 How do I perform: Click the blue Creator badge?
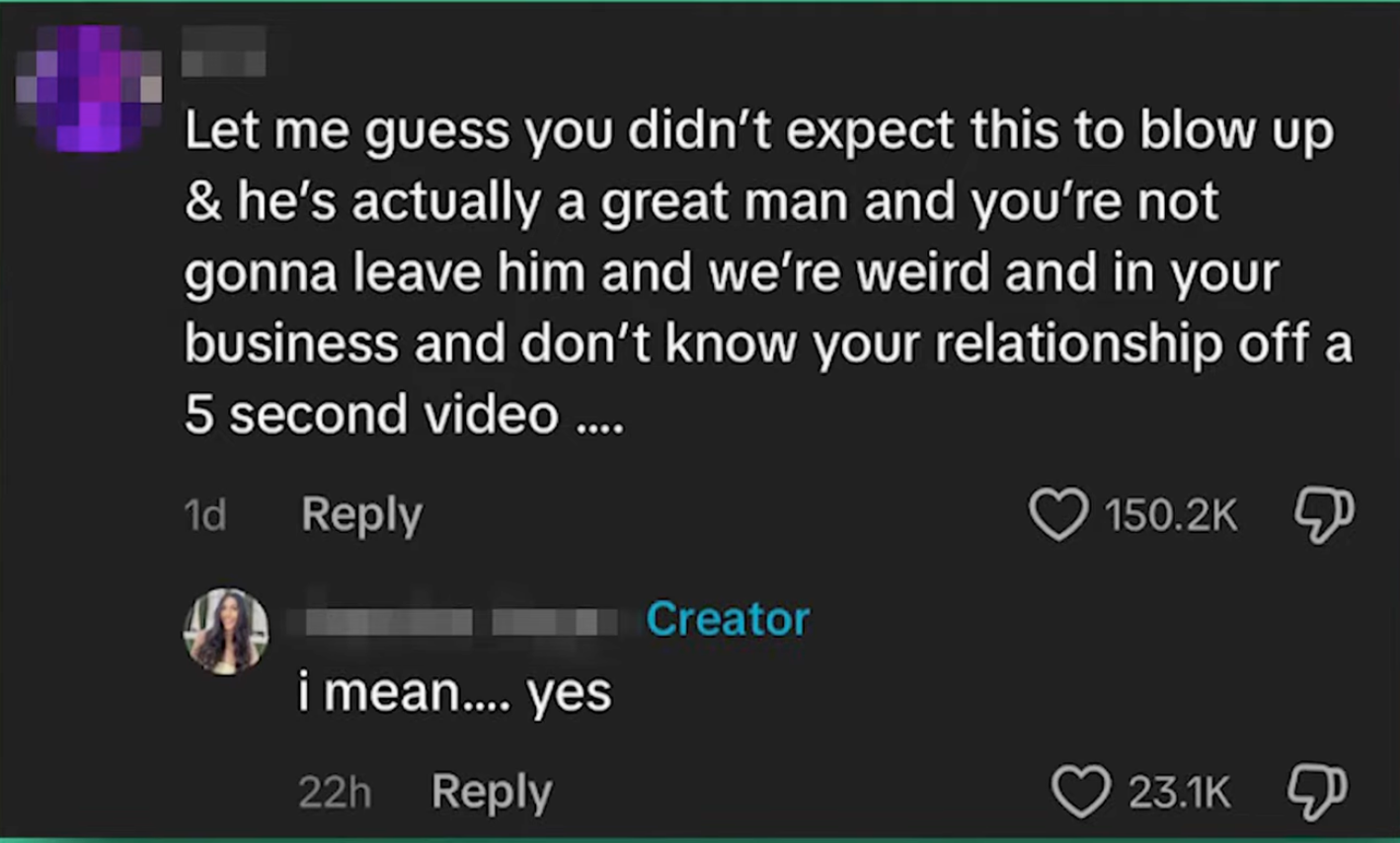(728, 619)
